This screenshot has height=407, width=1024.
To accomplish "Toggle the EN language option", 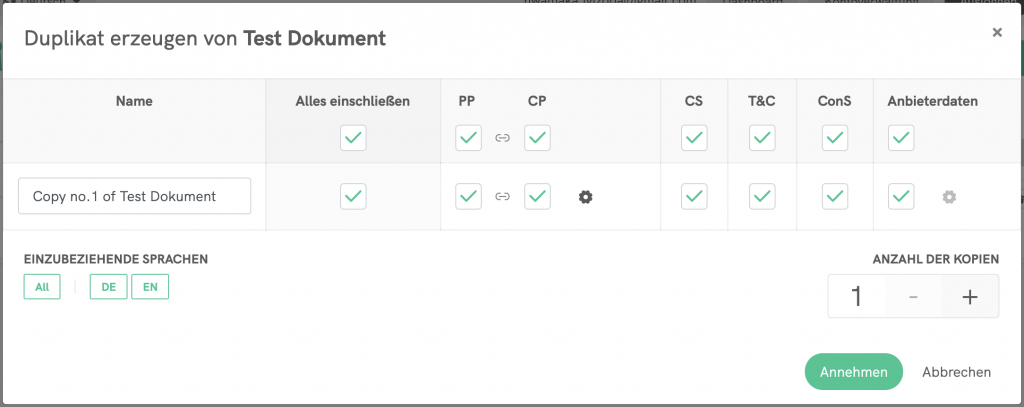I will (x=150, y=287).
